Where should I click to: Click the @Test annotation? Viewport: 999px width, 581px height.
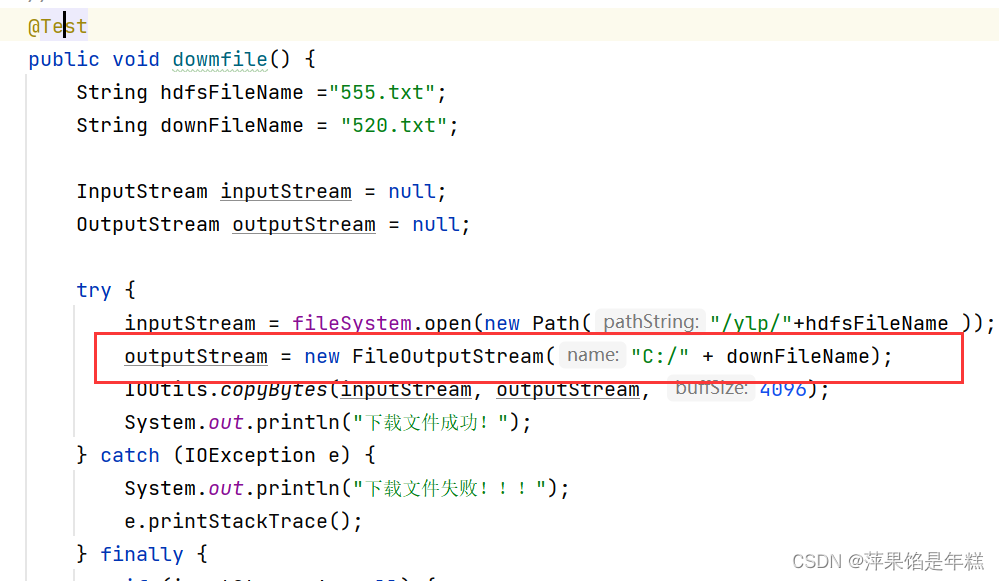57,26
